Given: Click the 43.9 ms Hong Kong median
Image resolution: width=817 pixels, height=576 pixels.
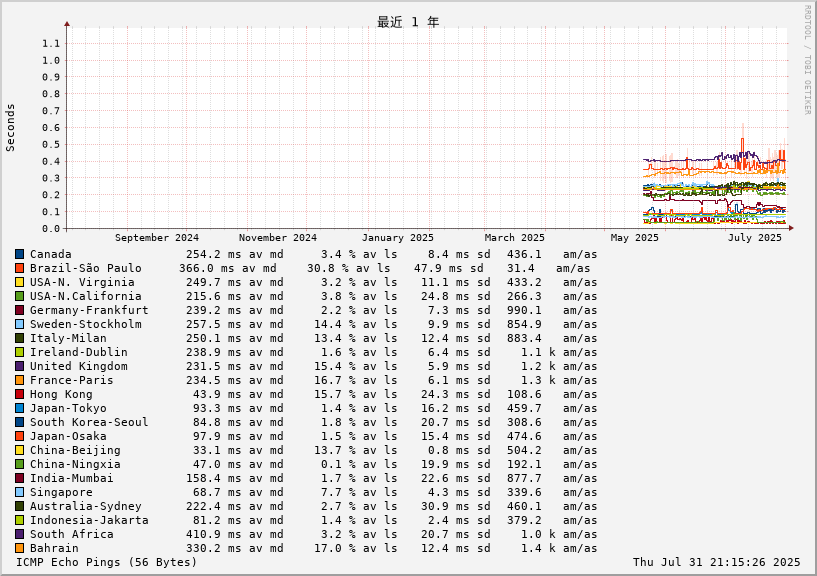Looking at the screenshot, I should pyautogui.click(x=217, y=395).
